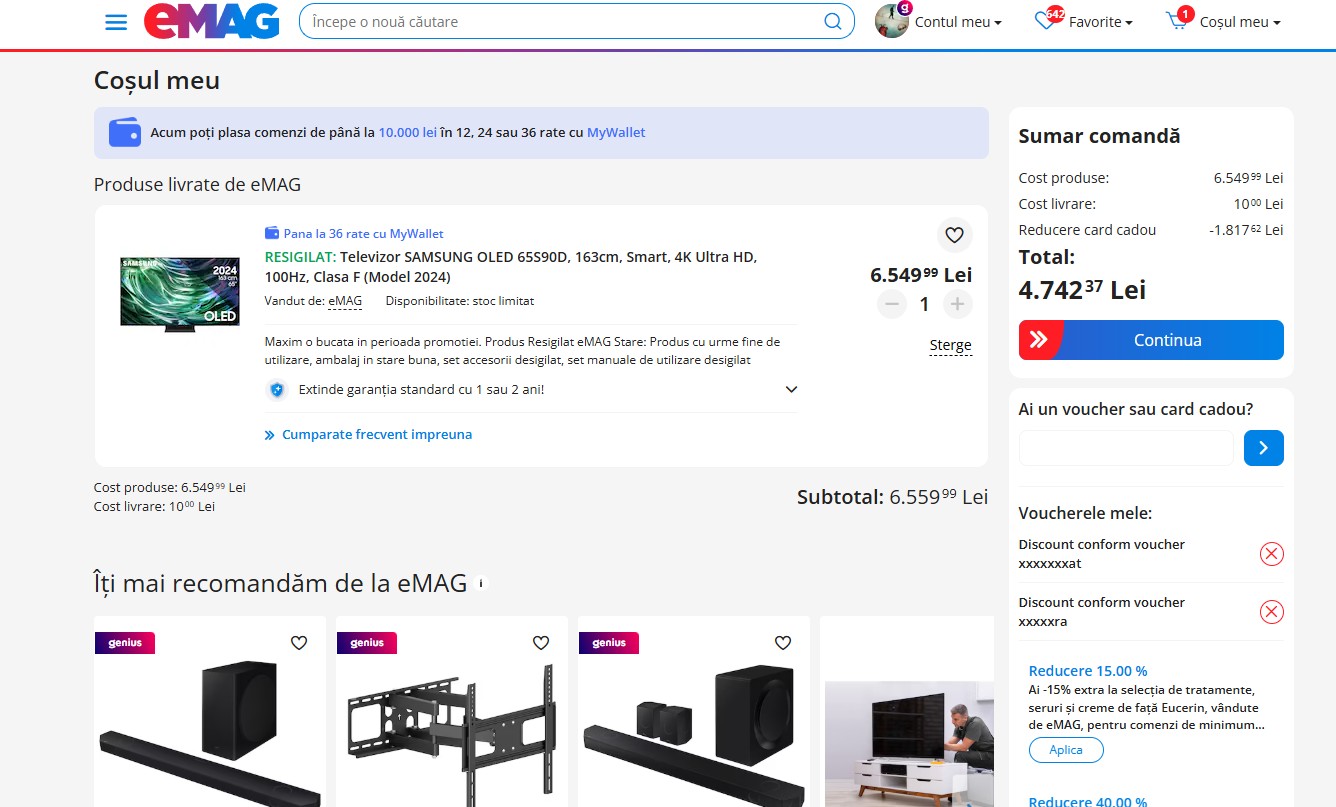Open the Contul meu dropdown
The width and height of the screenshot is (1336, 807).
click(x=939, y=22)
